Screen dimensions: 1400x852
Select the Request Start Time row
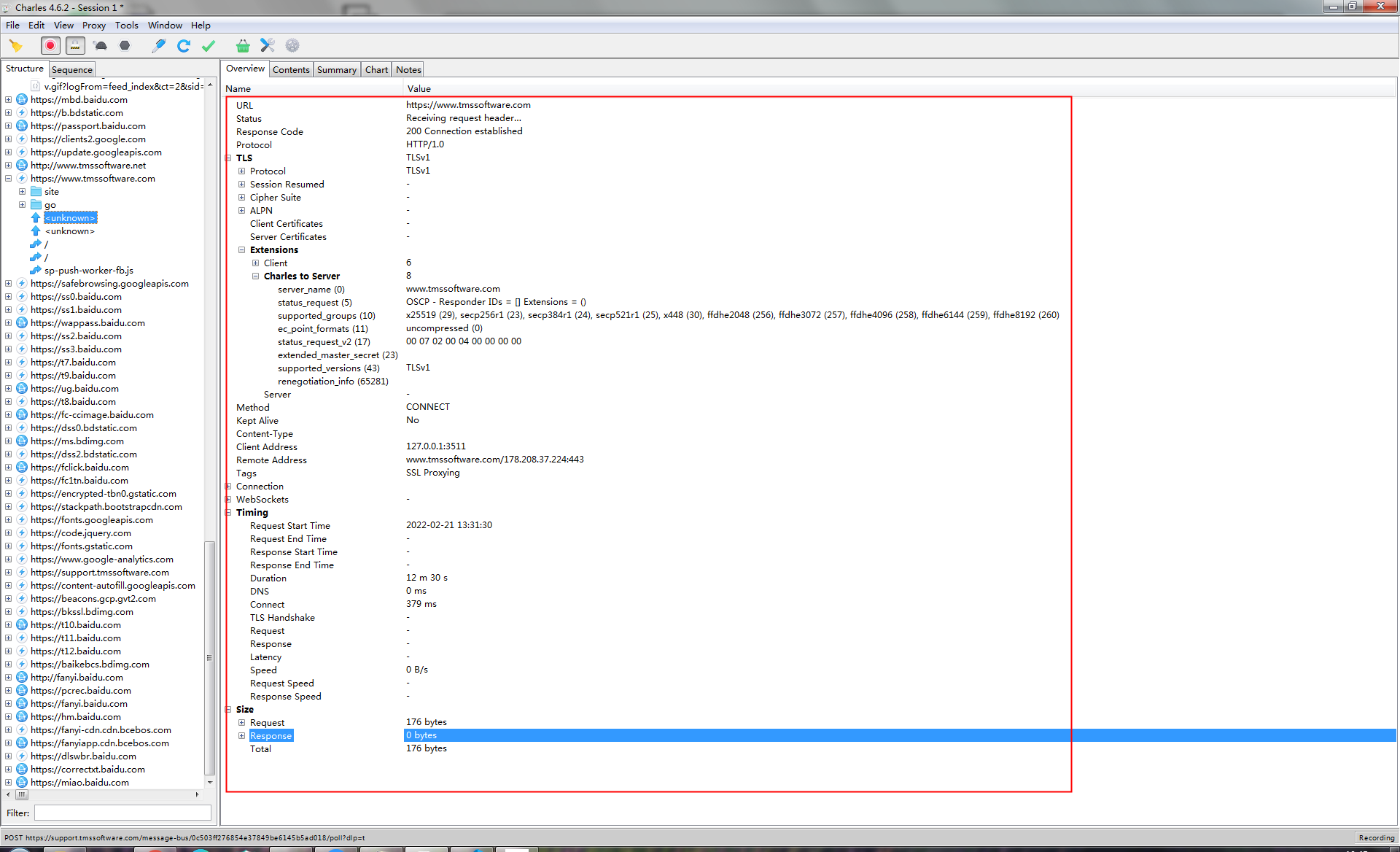[x=810, y=526]
